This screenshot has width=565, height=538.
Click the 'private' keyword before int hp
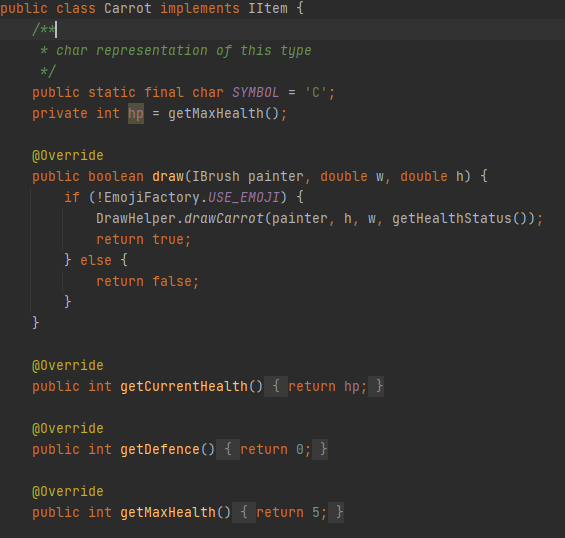60,114
